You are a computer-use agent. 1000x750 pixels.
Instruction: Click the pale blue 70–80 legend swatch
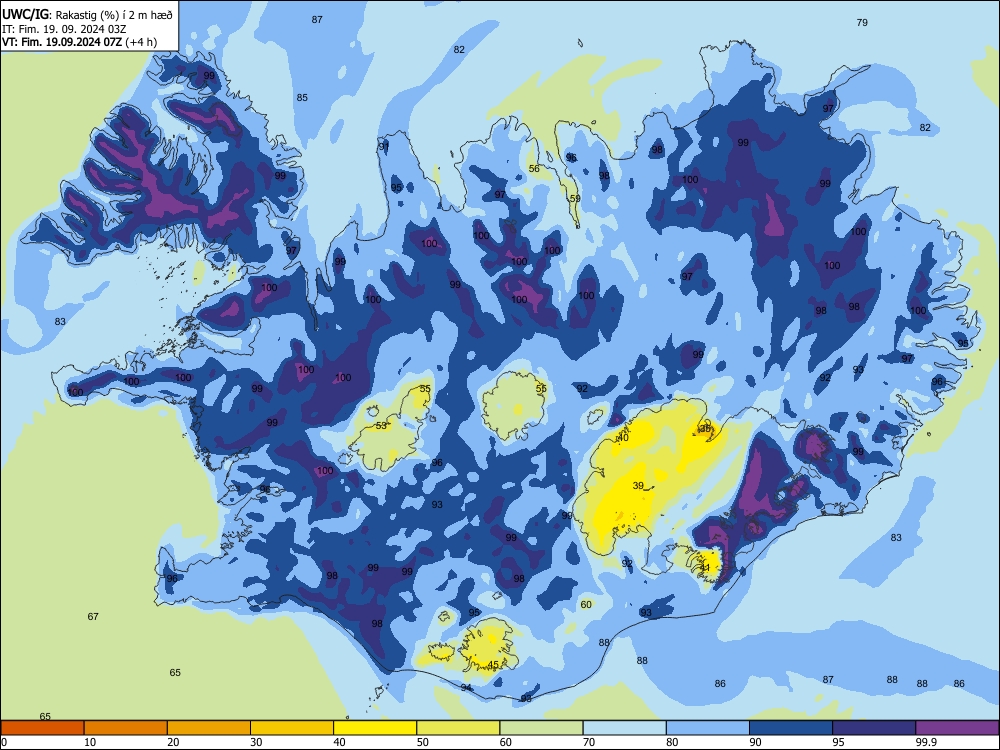click(624, 728)
